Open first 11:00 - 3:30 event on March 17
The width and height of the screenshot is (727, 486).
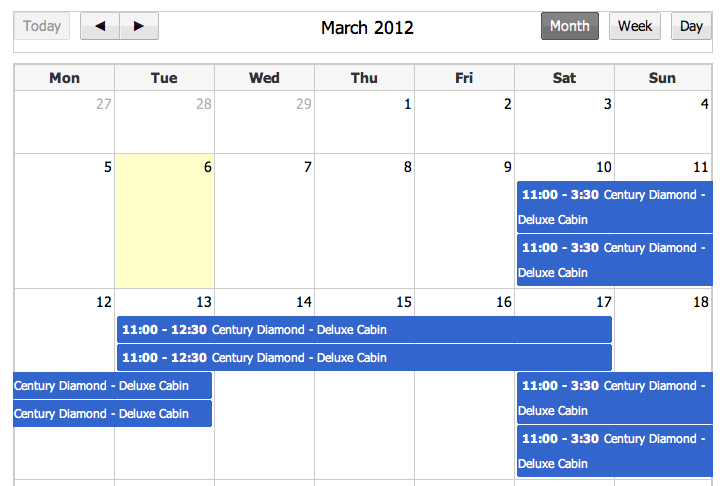[615, 398]
